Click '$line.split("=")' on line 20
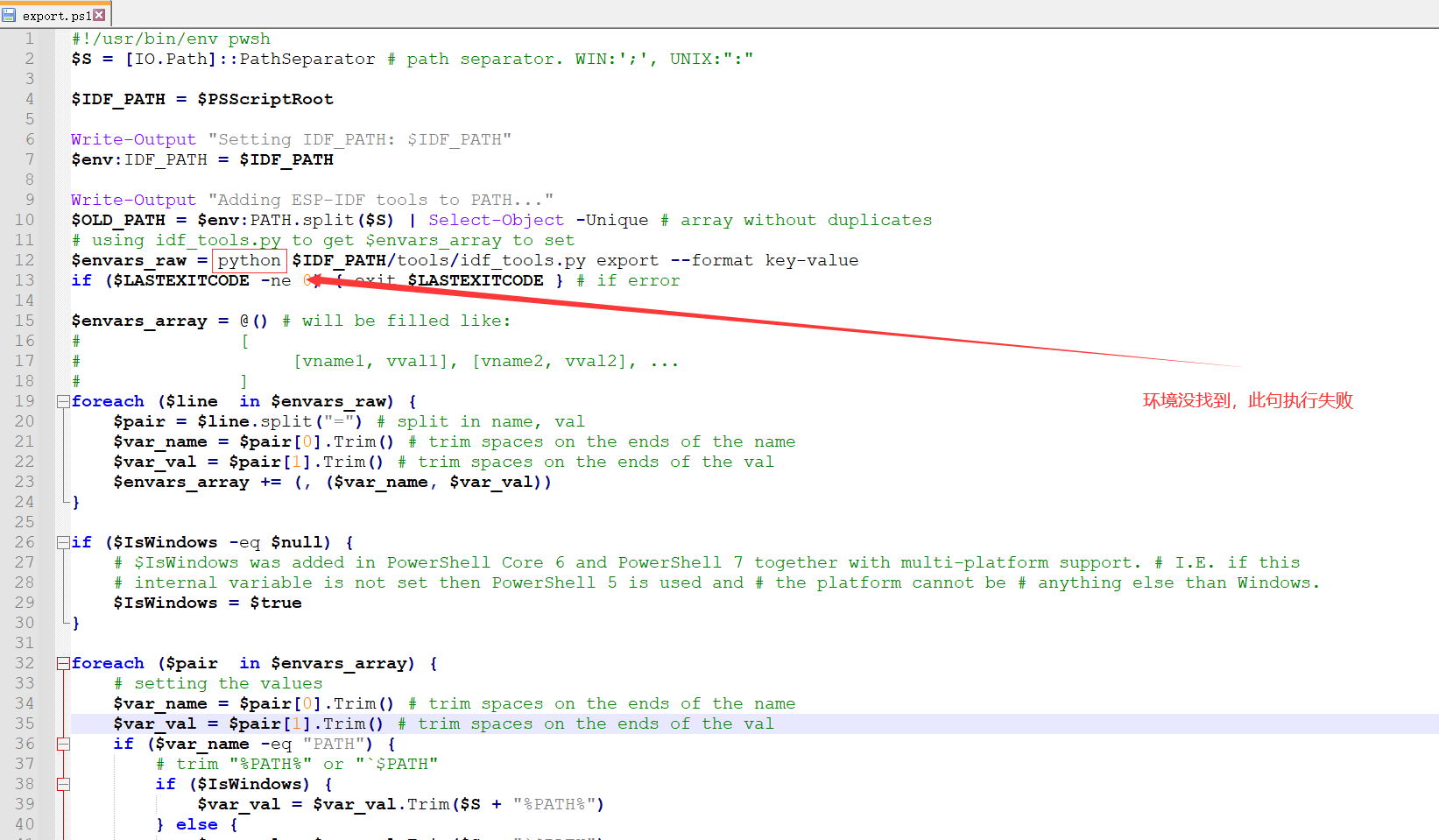The height and width of the screenshot is (840, 1439). coord(280,421)
